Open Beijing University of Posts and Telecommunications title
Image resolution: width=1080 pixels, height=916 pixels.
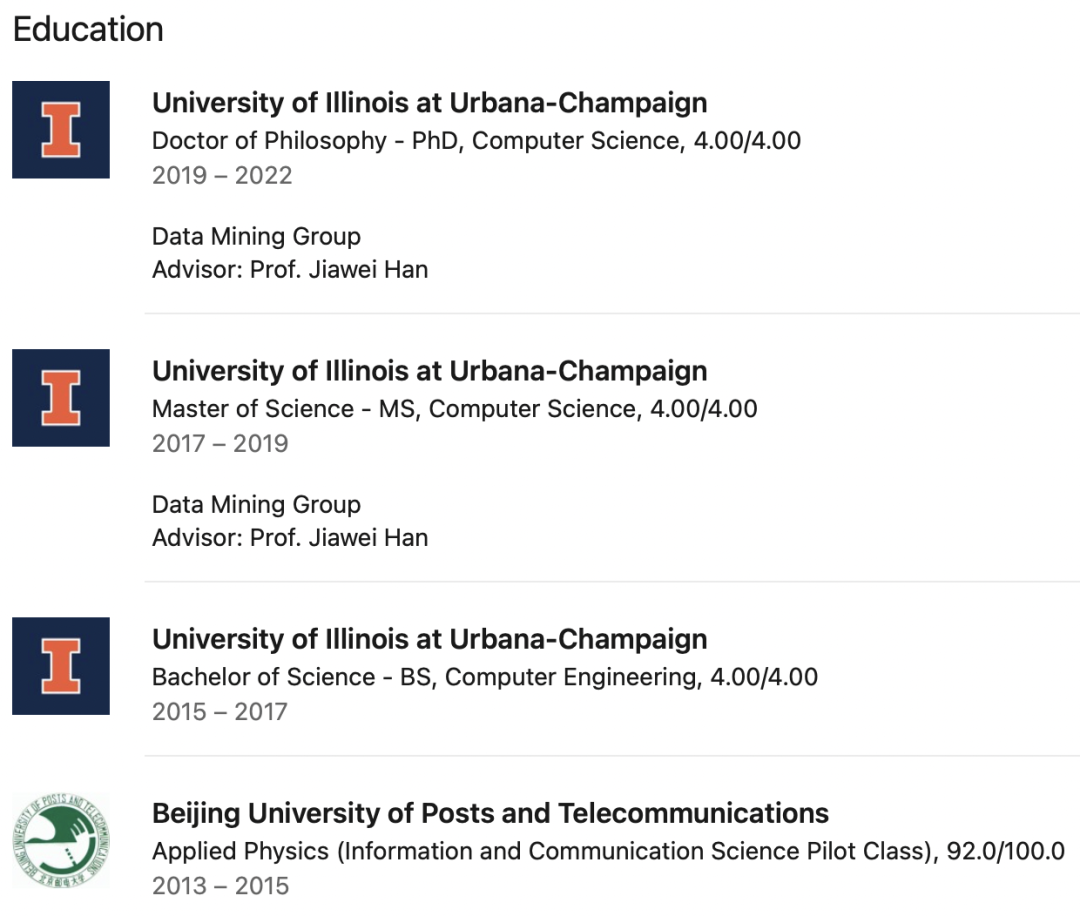(490, 813)
